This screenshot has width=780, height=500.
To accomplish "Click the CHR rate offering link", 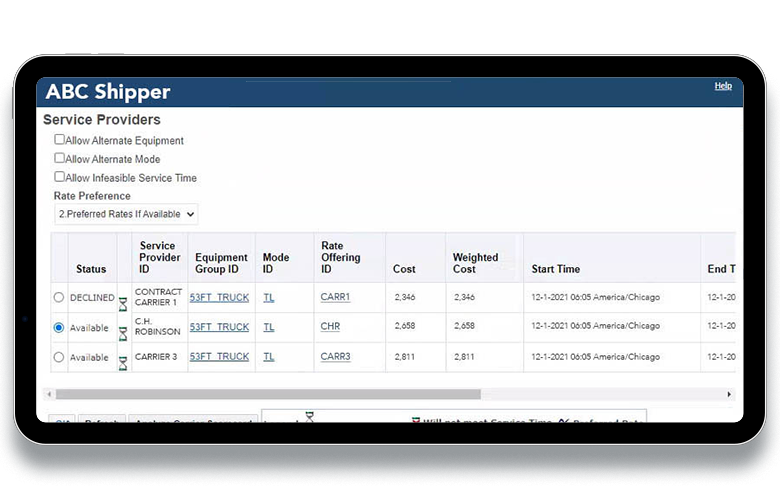I will [x=330, y=327].
